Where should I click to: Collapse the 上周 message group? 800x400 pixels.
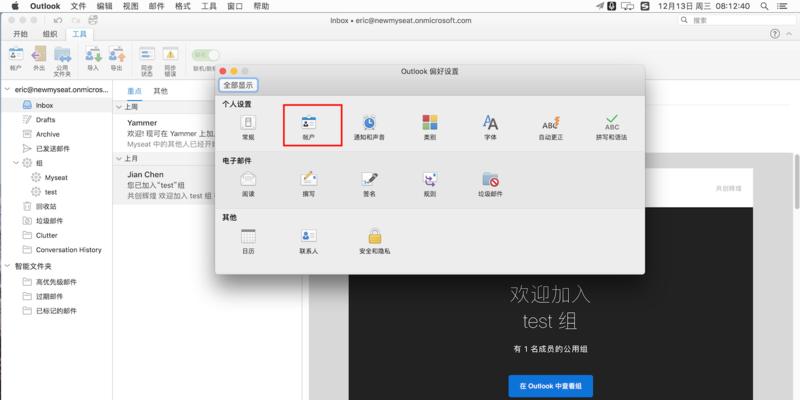[x=118, y=107]
